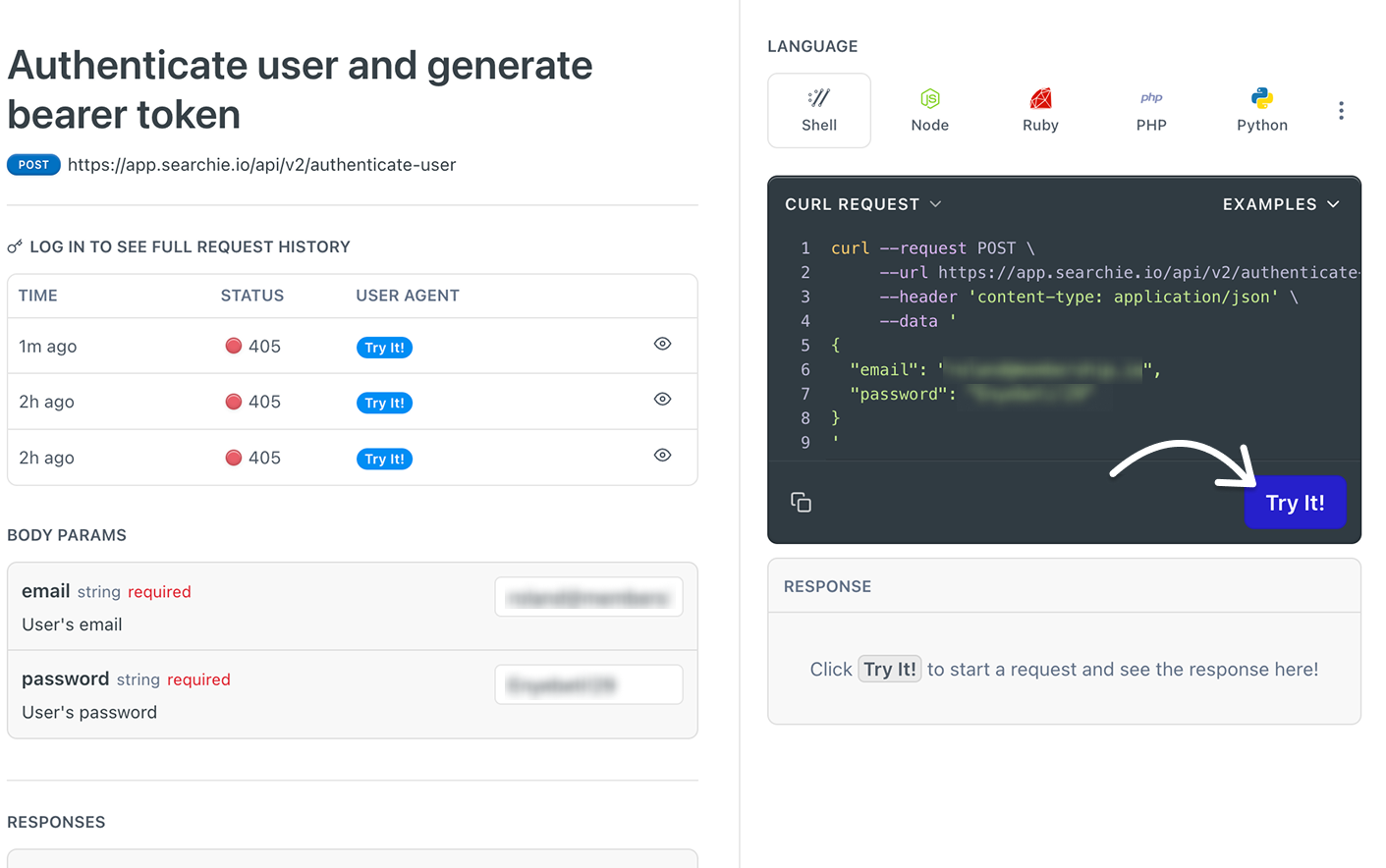
Task: Click Try It! on the 1m ago history row
Action: (x=384, y=346)
